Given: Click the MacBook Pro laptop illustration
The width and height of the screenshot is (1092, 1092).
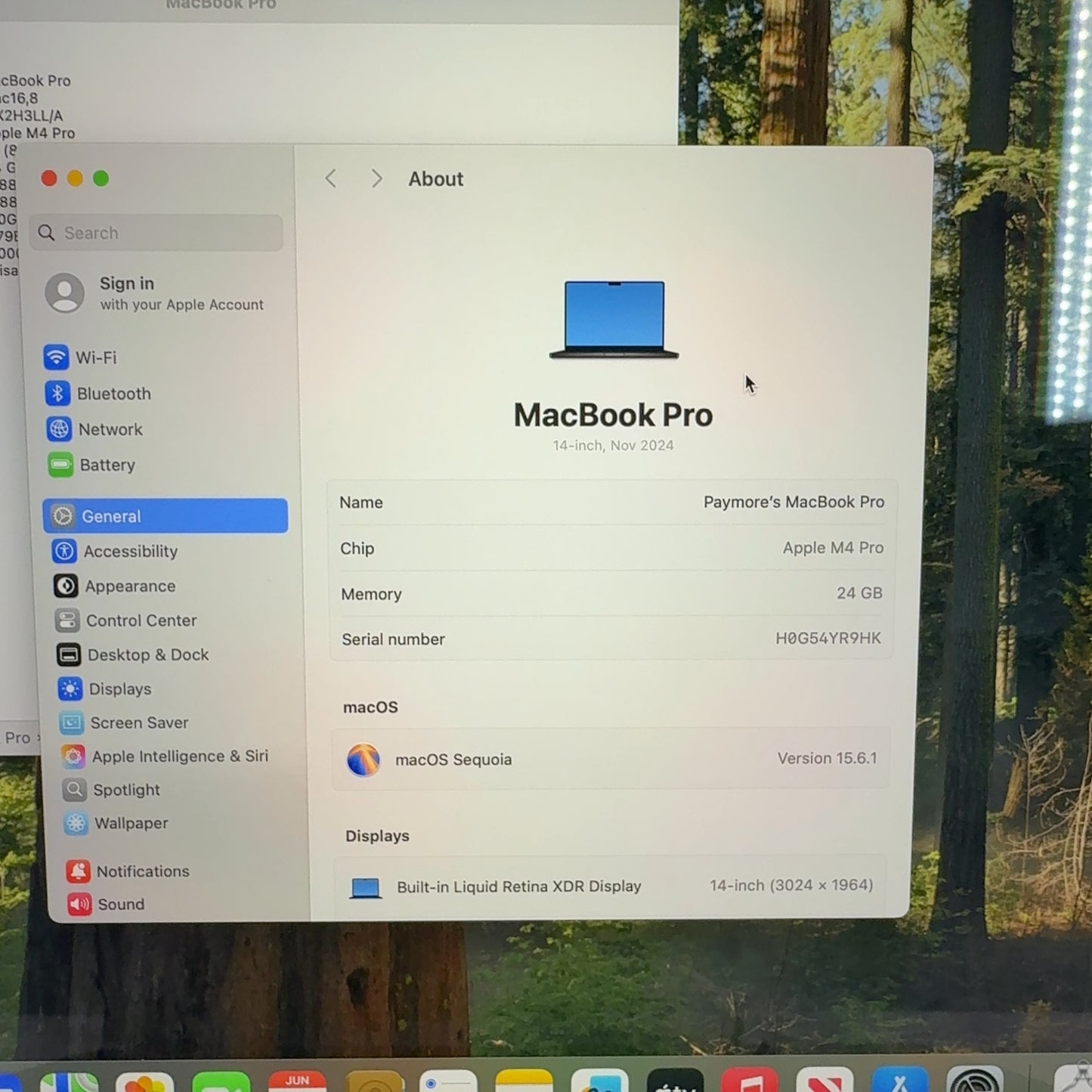Looking at the screenshot, I should [614, 320].
